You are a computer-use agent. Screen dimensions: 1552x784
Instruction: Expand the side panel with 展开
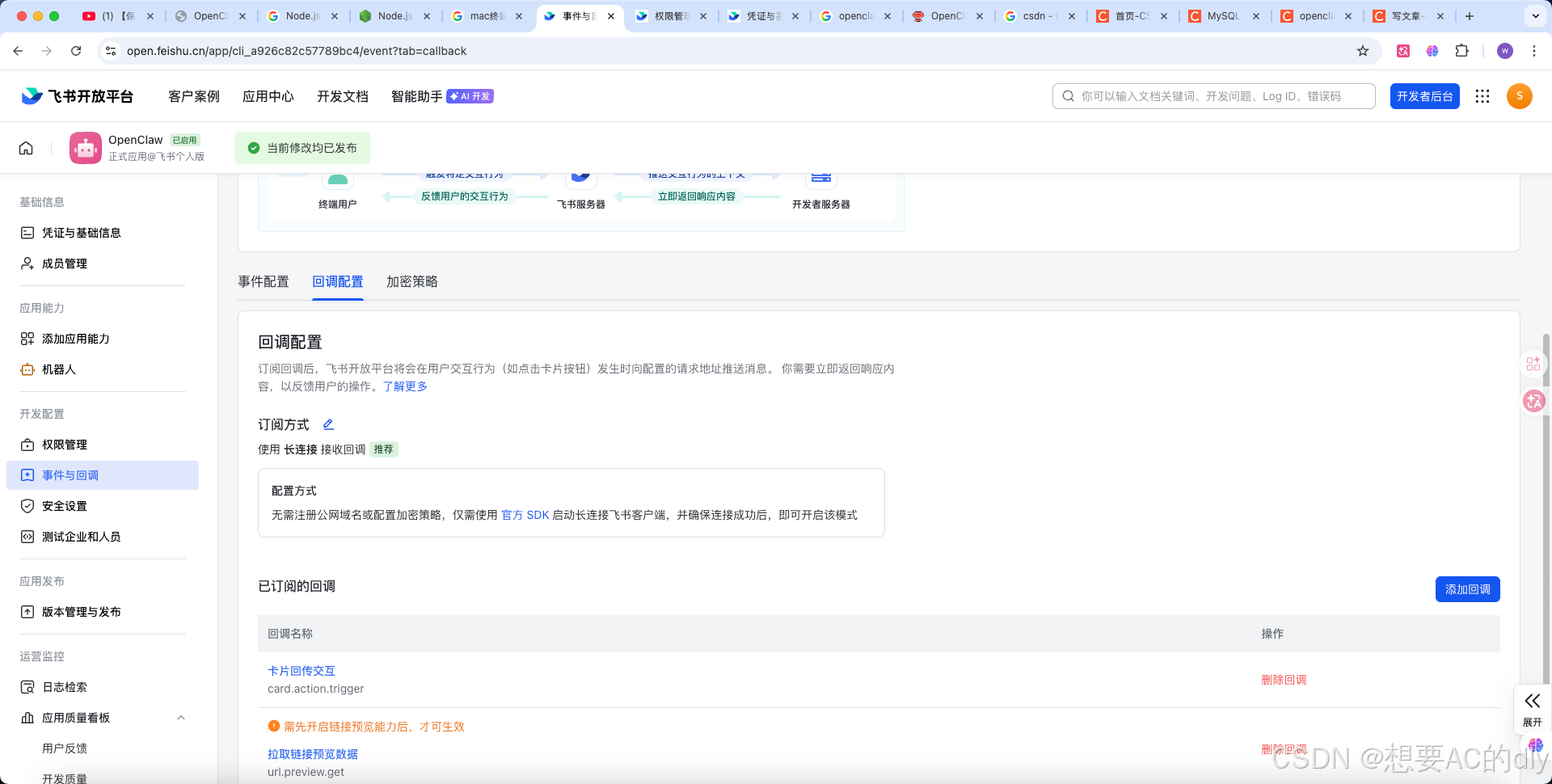click(1533, 709)
